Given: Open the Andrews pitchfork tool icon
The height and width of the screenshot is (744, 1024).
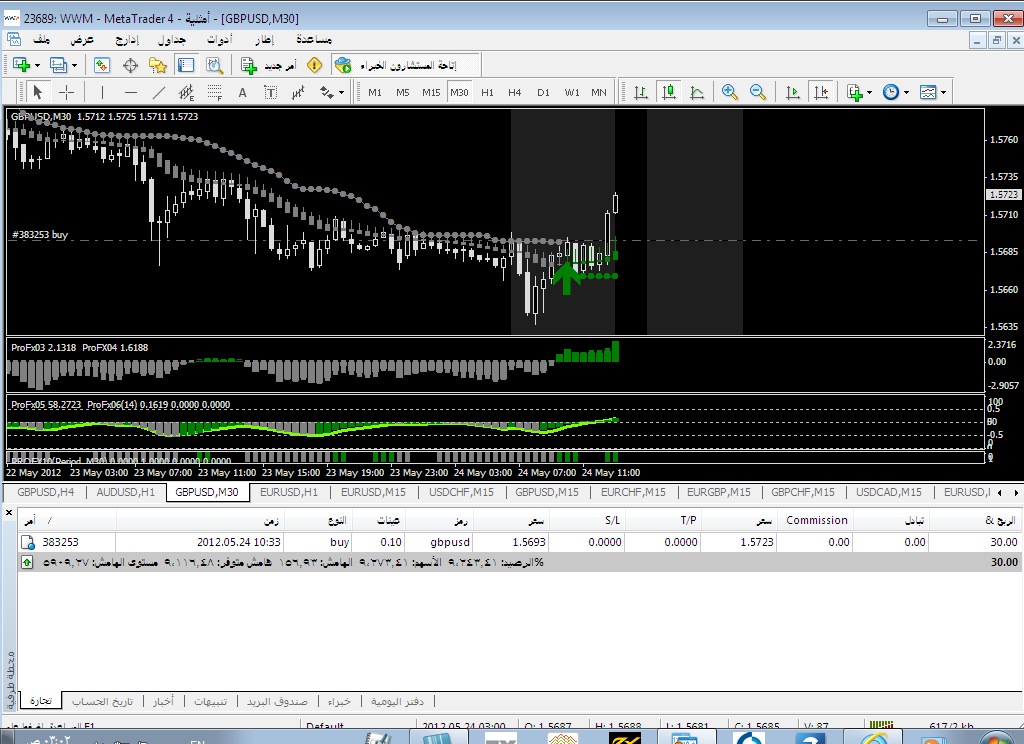Looking at the screenshot, I should click(x=298, y=92).
